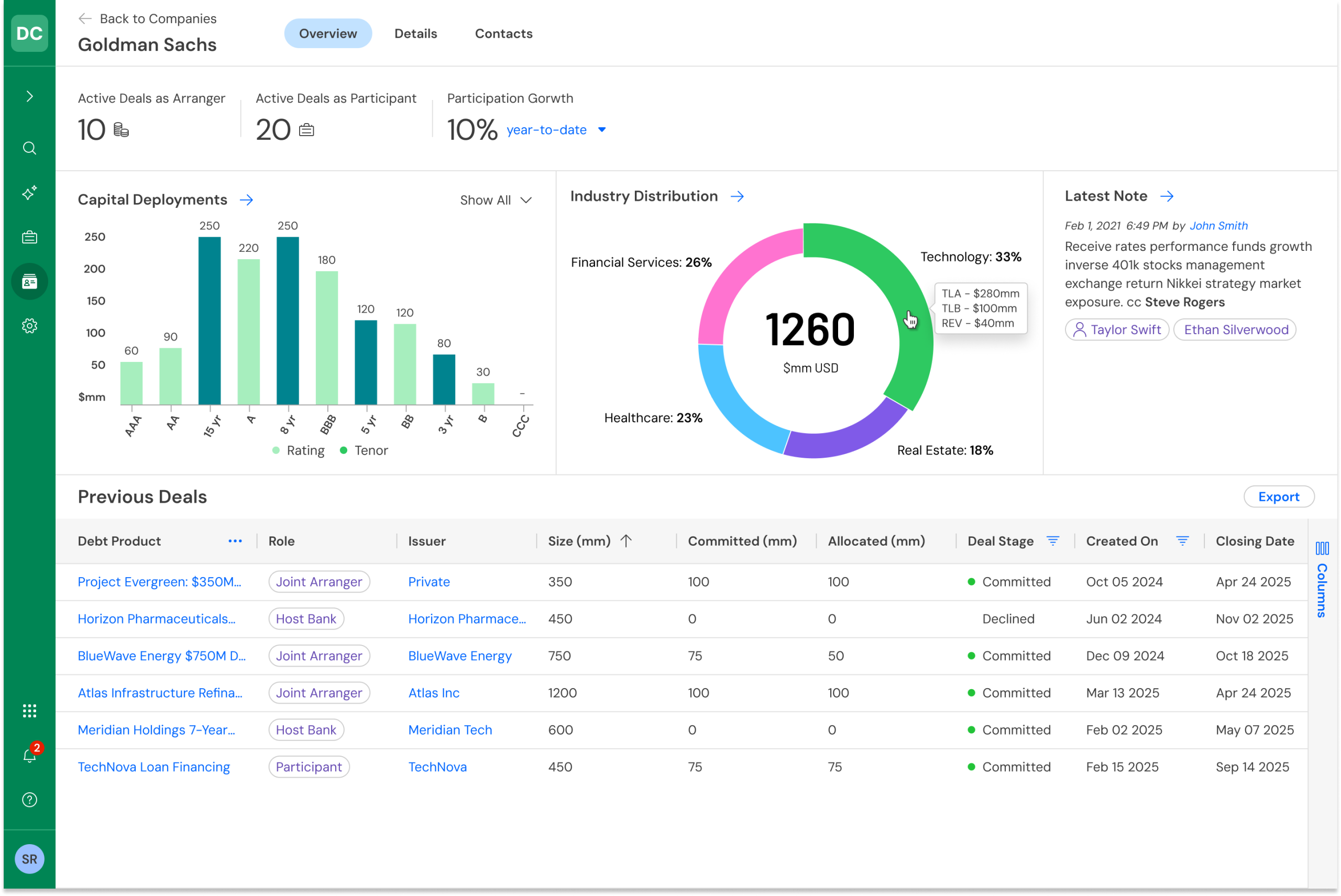Open the notifications bell with badge
The image size is (1341, 896).
(x=29, y=756)
